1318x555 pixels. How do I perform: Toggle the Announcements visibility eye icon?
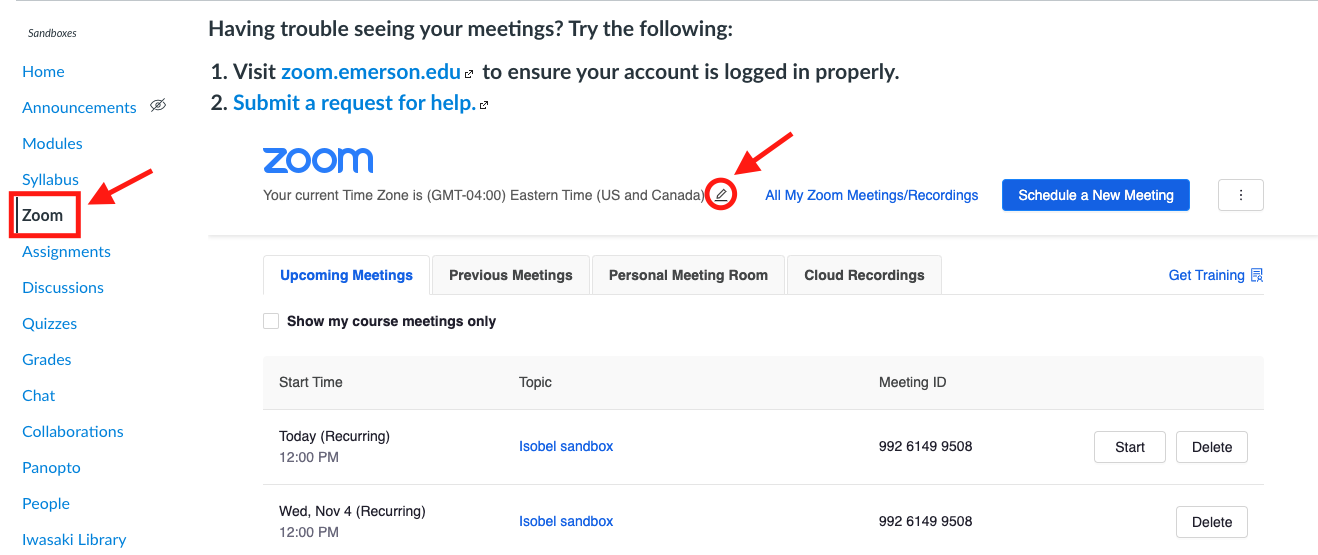tap(158, 106)
